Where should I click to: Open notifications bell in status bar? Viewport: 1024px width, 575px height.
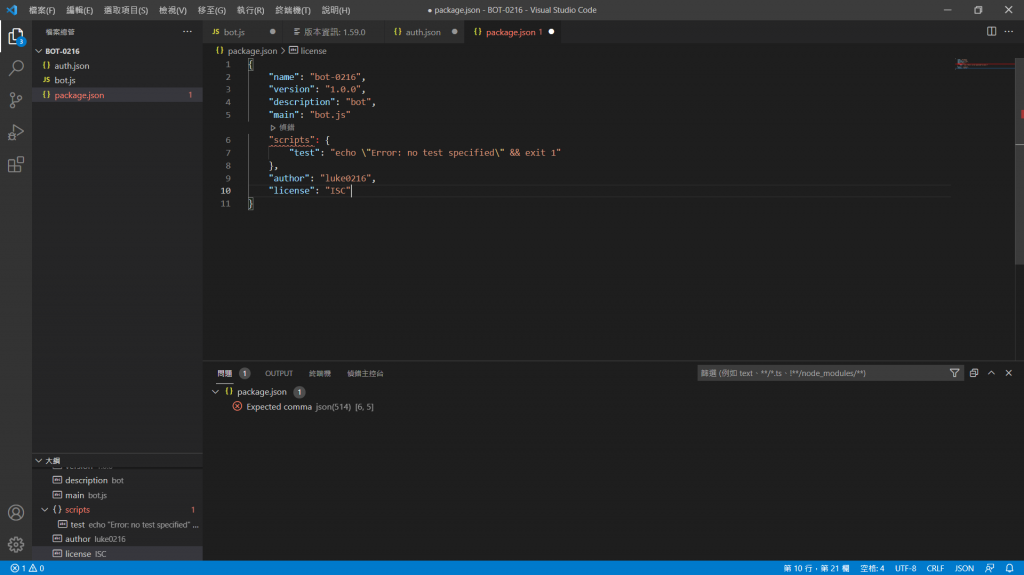click(x=1010, y=568)
